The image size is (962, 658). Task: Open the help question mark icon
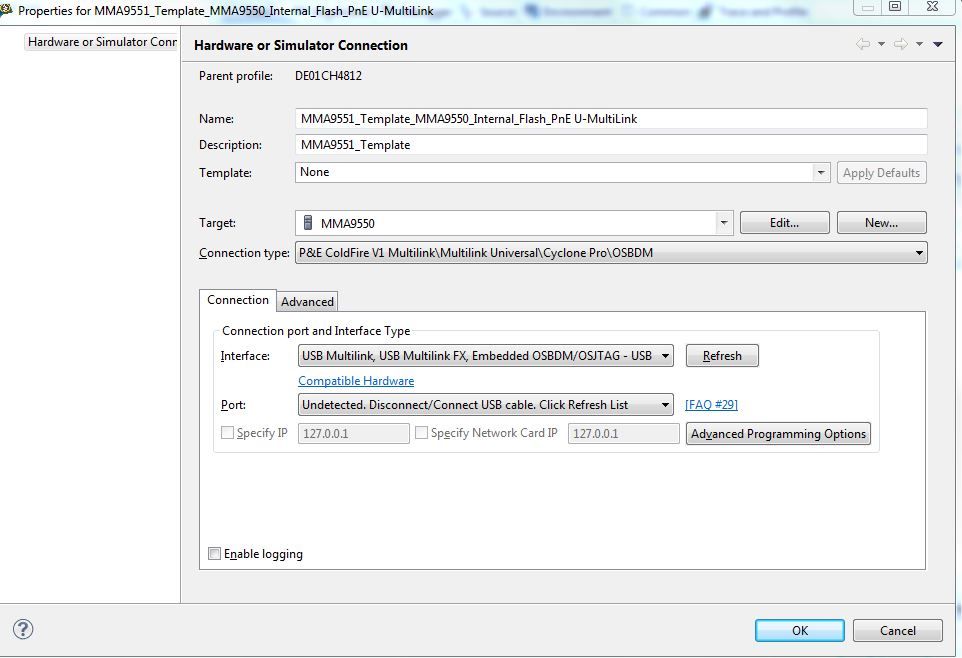tap(23, 629)
